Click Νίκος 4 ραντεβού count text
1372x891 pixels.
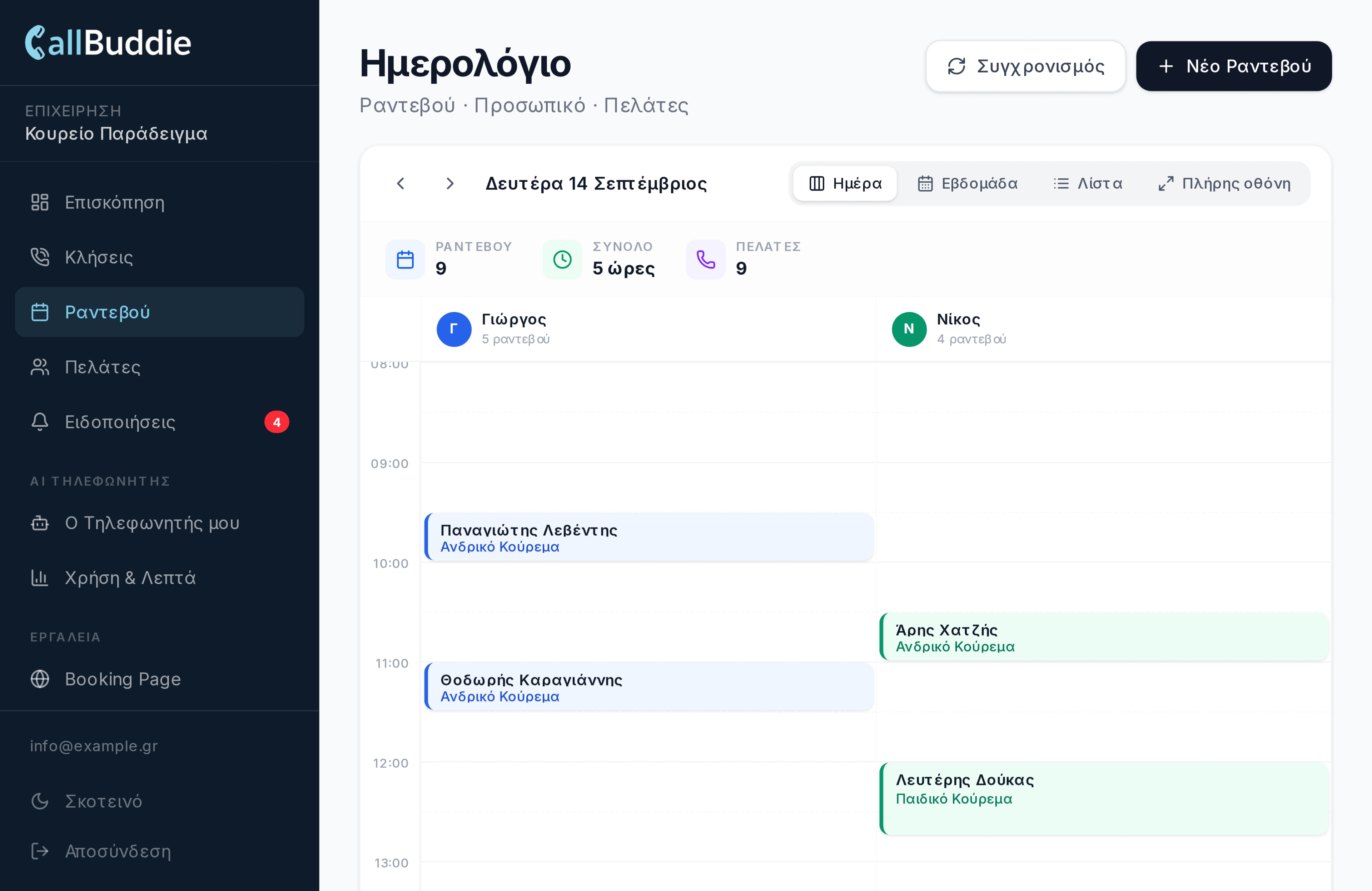[971, 339]
